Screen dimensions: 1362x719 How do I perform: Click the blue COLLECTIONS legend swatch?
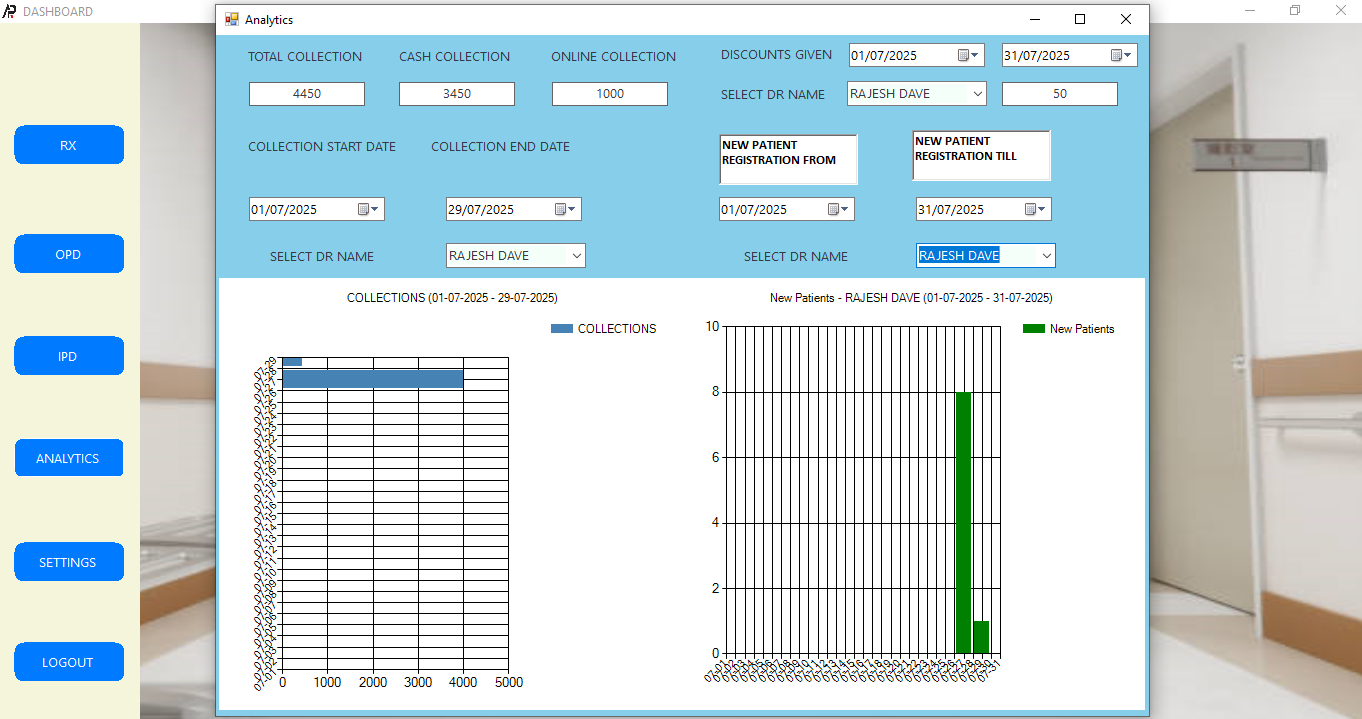[561, 329]
